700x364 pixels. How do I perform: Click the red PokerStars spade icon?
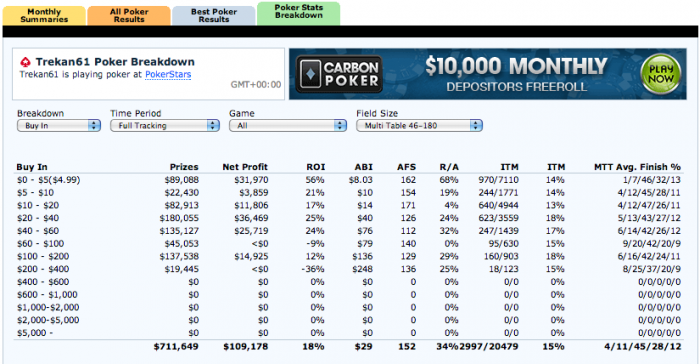click(x=25, y=62)
